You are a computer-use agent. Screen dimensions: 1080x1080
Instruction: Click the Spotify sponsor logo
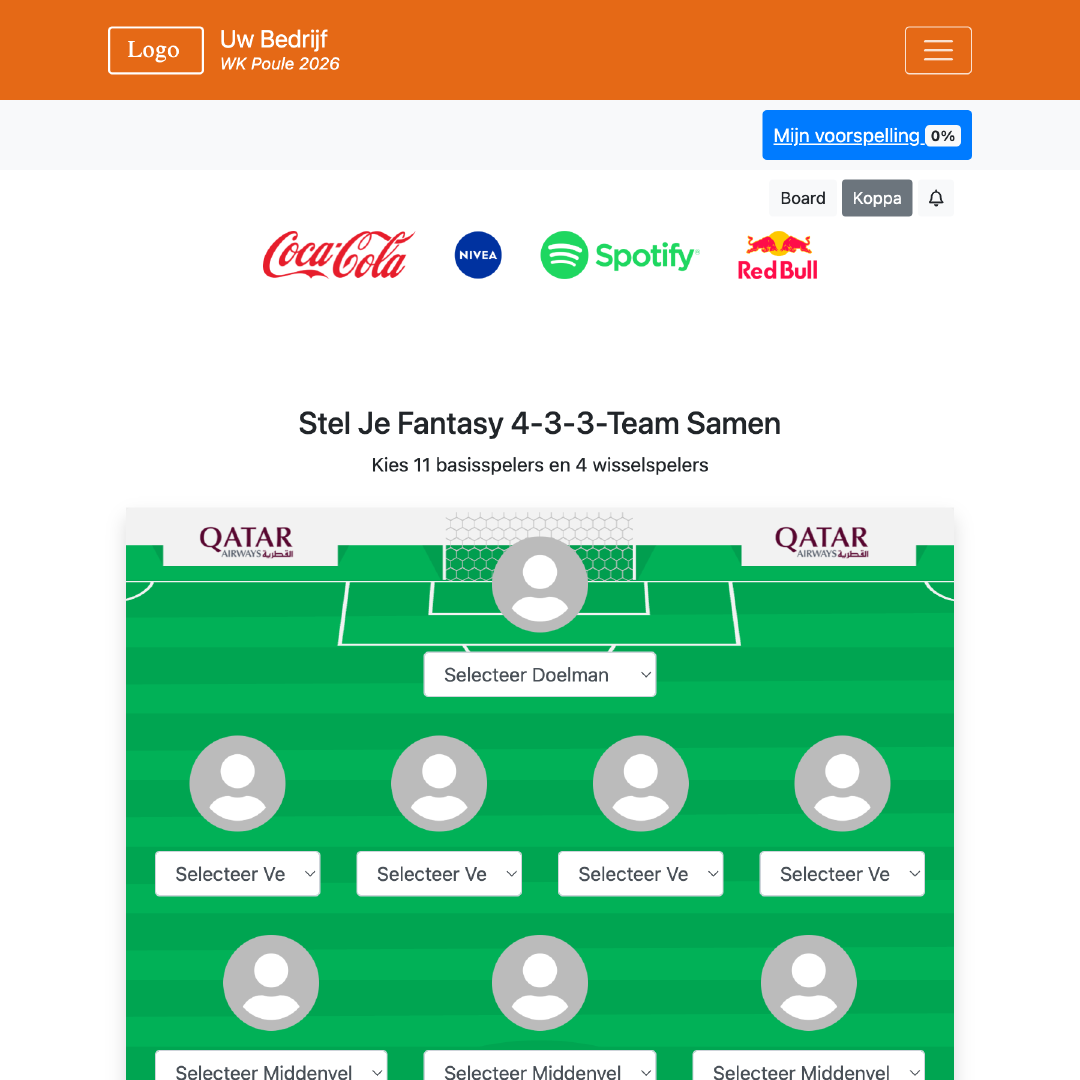click(x=619, y=255)
